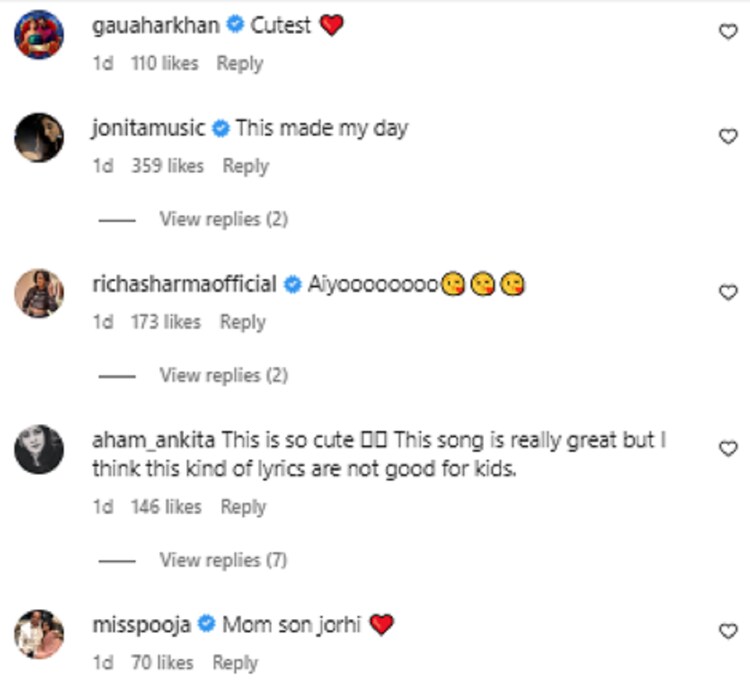This screenshot has width=750, height=696.
Task: Open richasharmaofficial's profile picture
Action: 39,293
